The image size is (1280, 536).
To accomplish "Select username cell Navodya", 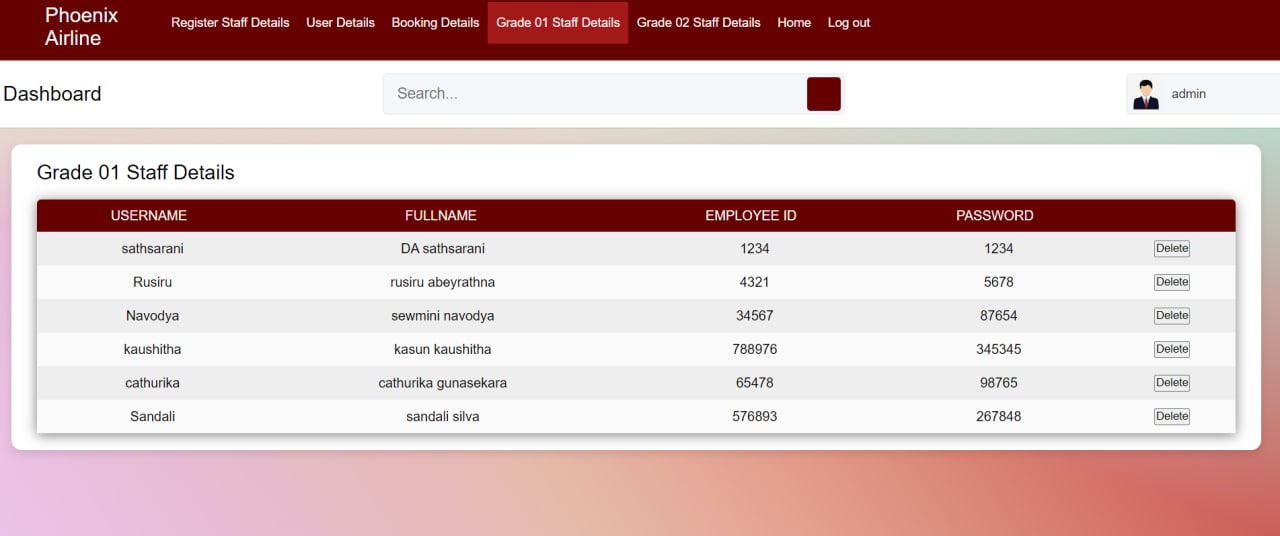I will (153, 315).
